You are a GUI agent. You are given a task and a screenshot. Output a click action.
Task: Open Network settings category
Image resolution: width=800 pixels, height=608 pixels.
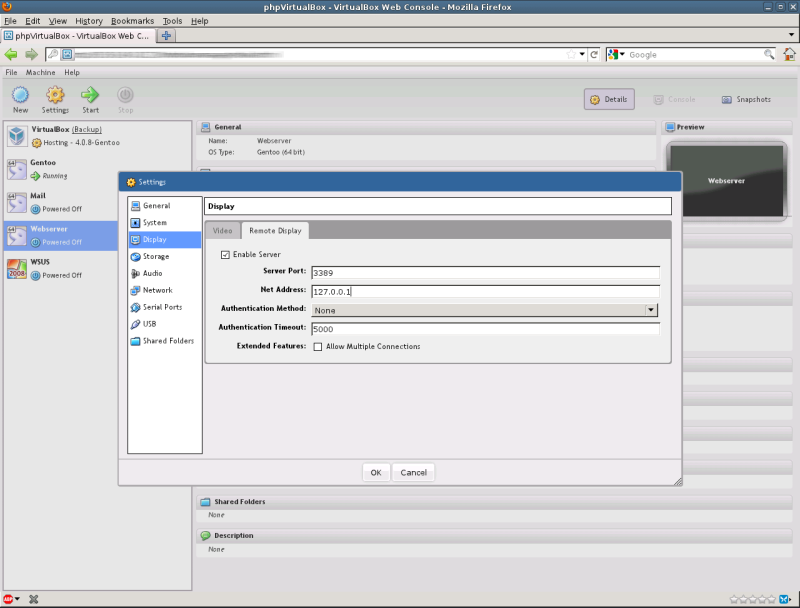[x=164, y=290]
